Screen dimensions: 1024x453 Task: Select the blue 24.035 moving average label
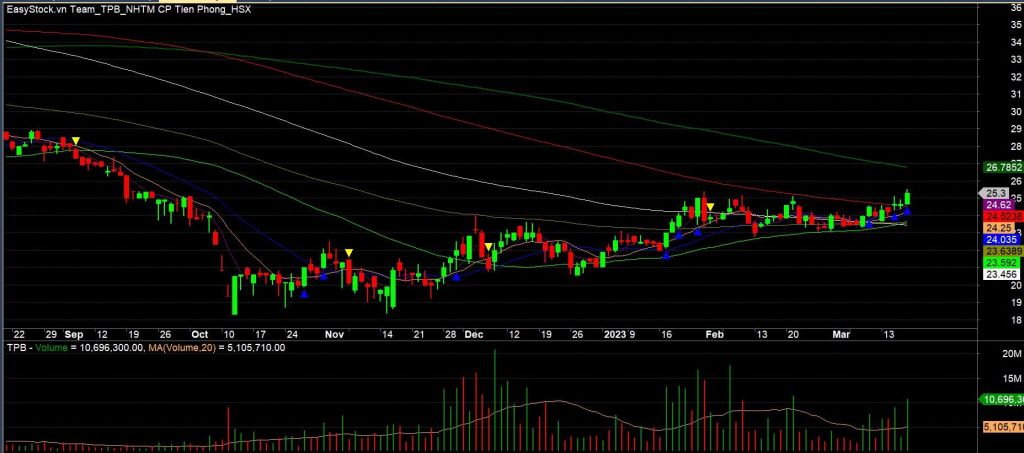(x=999, y=240)
